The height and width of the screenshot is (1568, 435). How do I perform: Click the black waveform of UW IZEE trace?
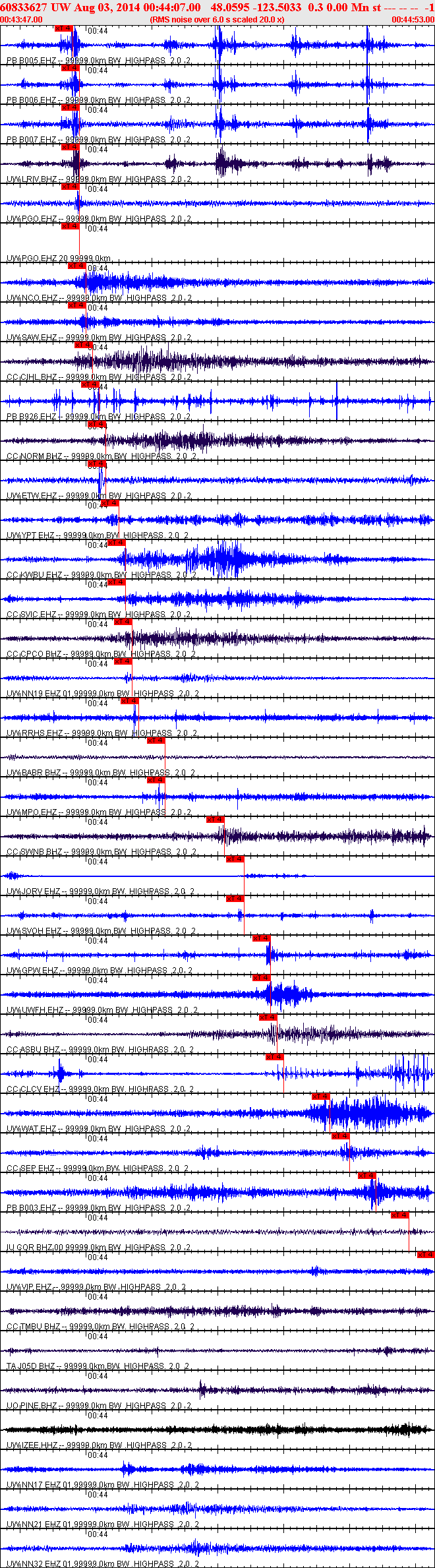[217, 1430]
